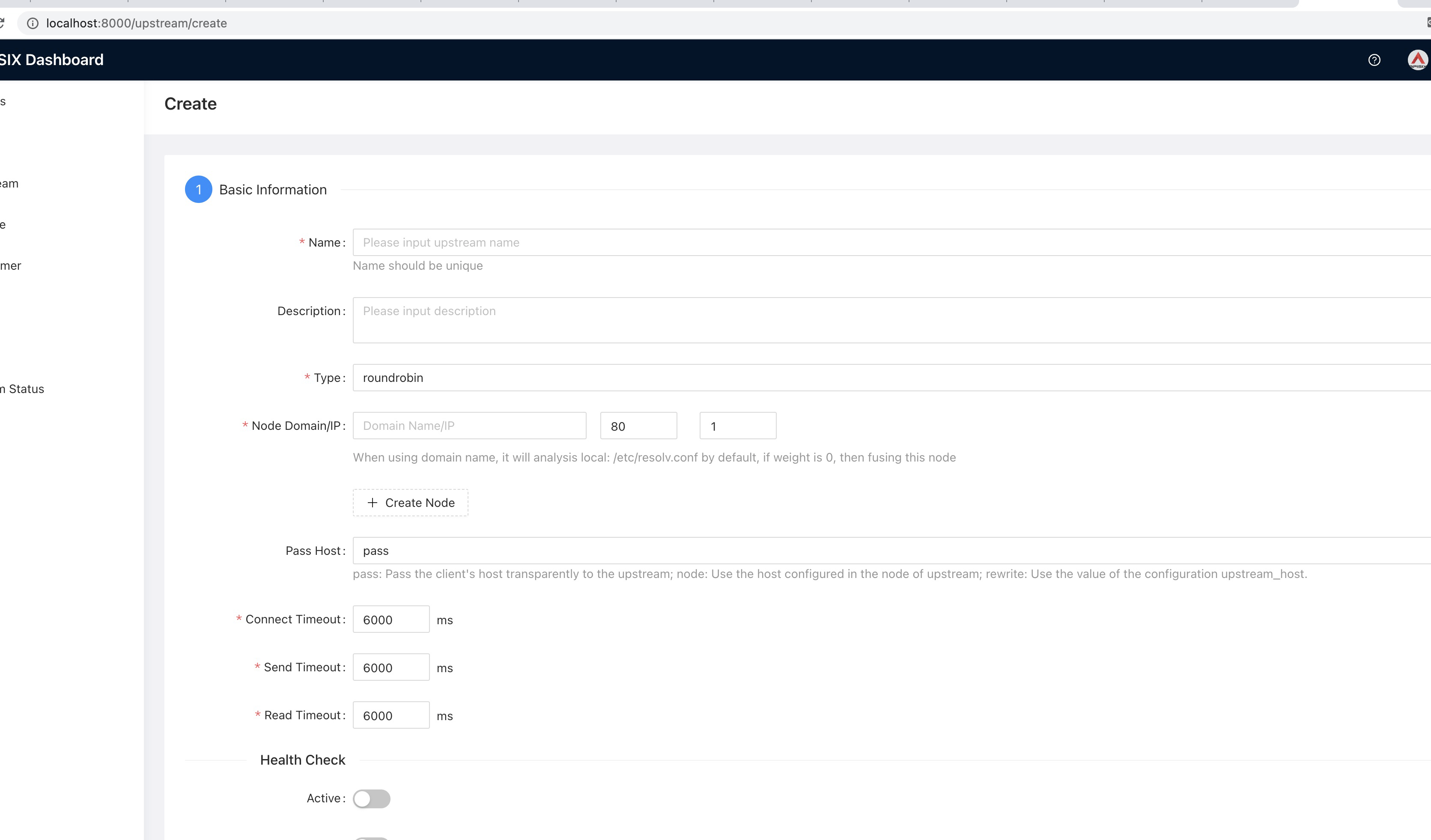
Task: Click the site info icon in address bar
Action: [33, 23]
